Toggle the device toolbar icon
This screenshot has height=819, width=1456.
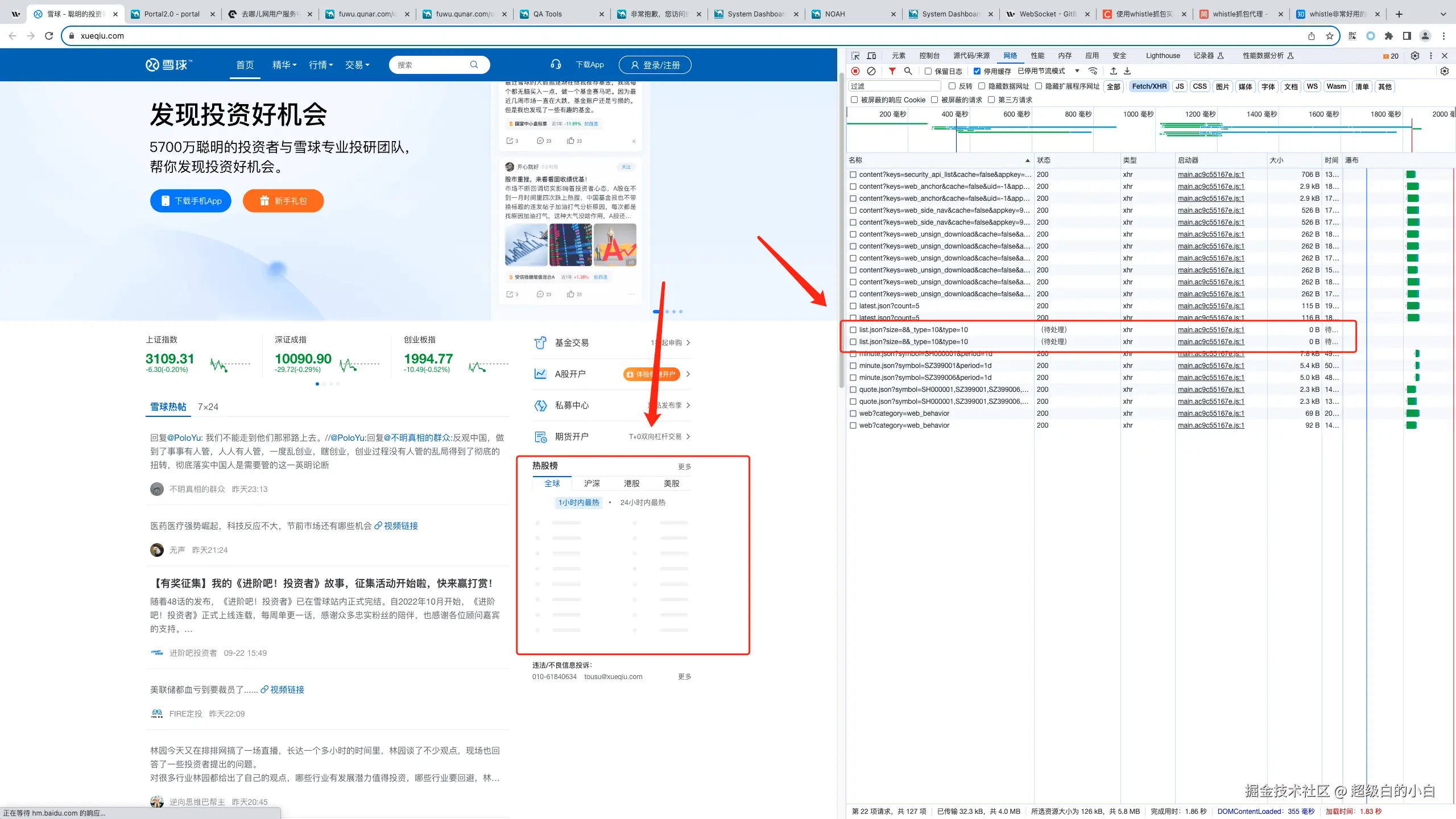point(871,56)
